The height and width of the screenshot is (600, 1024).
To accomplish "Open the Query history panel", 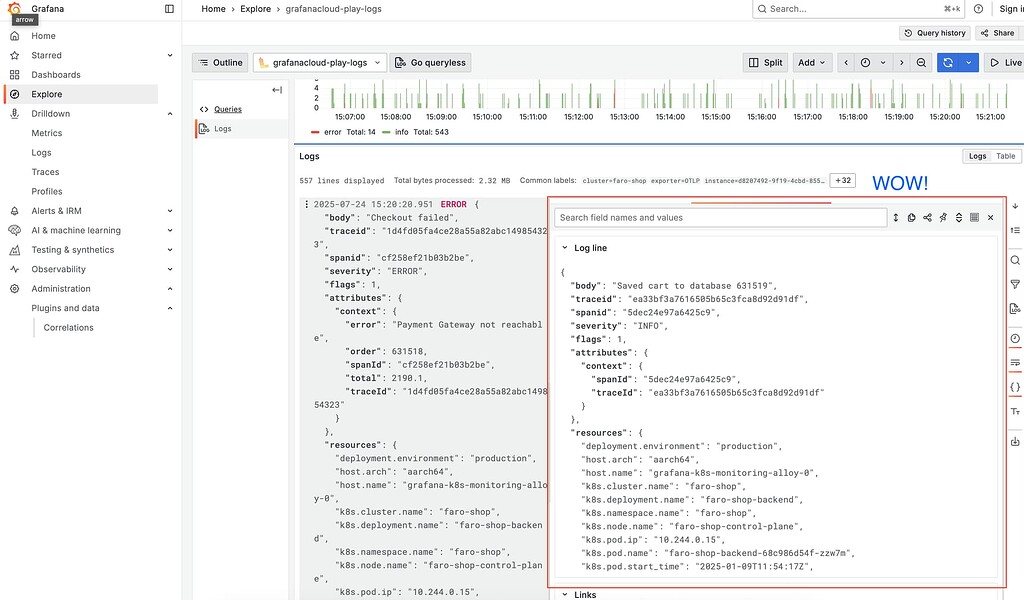I will point(934,32).
